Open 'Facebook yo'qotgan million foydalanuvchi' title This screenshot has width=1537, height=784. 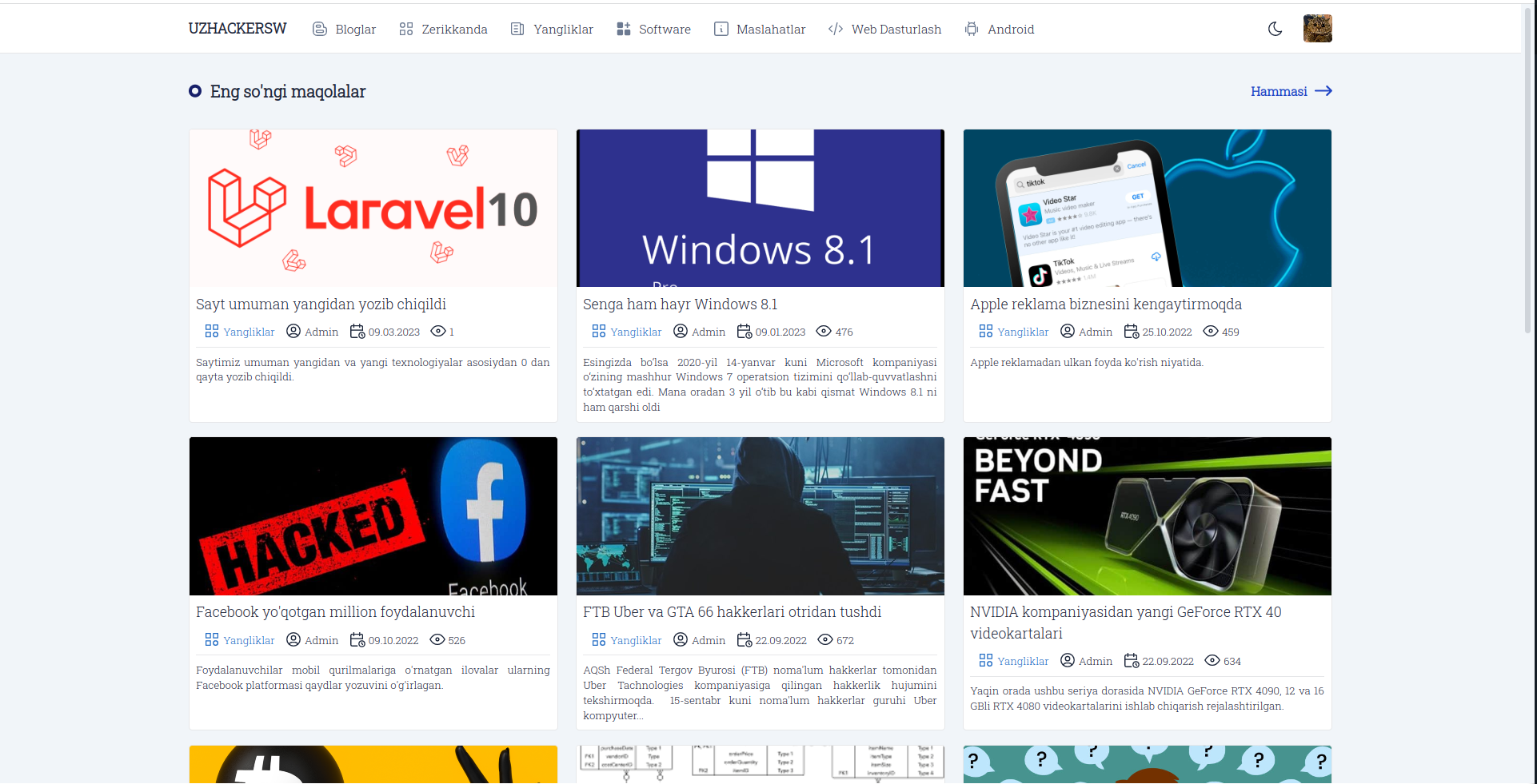click(x=335, y=612)
